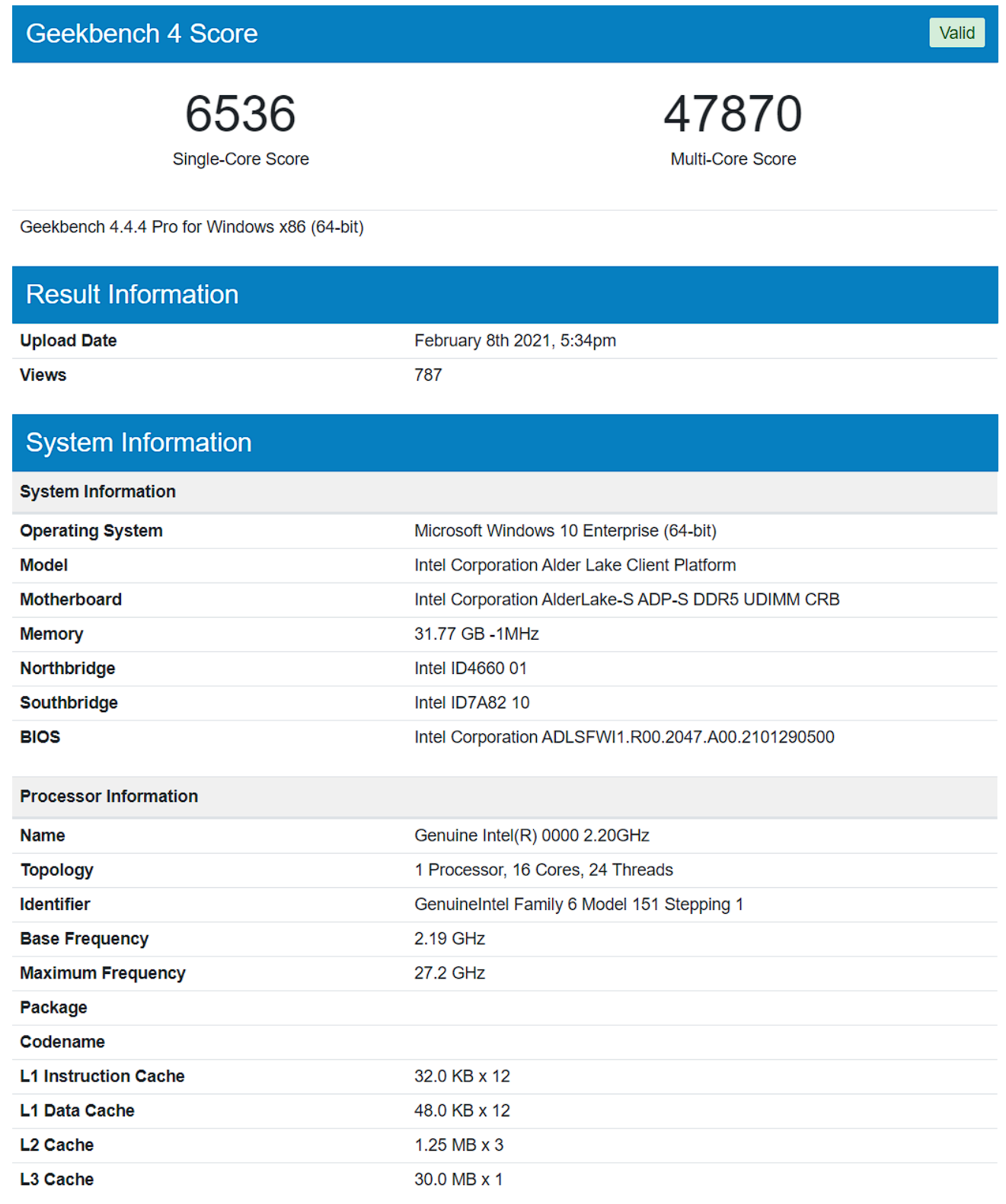Screen dimensions: 1006x1204
Task: Click the Upload Date label
Action: click(x=69, y=340)
